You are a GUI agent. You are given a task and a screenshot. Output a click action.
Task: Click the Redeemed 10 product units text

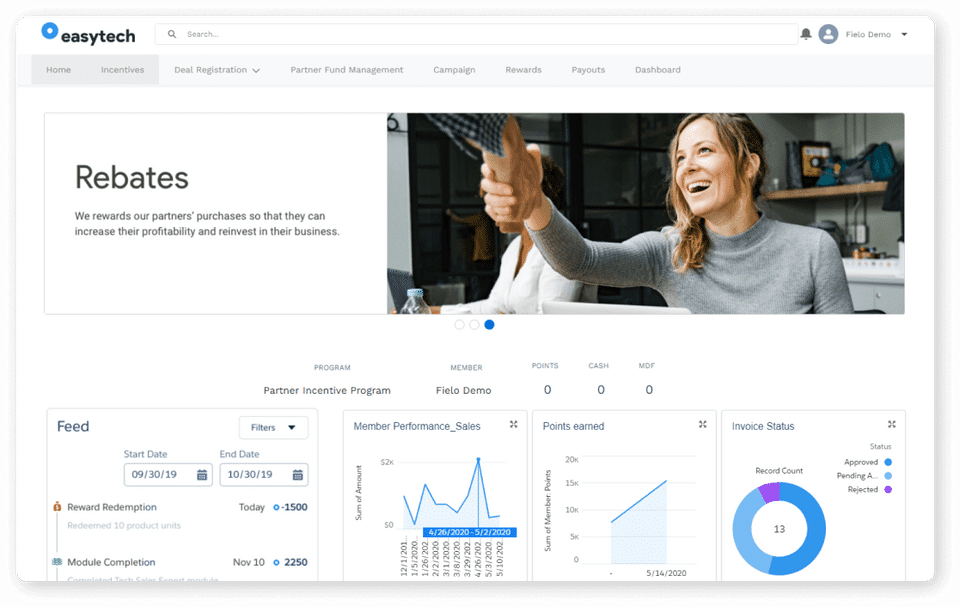click(124, 526)
